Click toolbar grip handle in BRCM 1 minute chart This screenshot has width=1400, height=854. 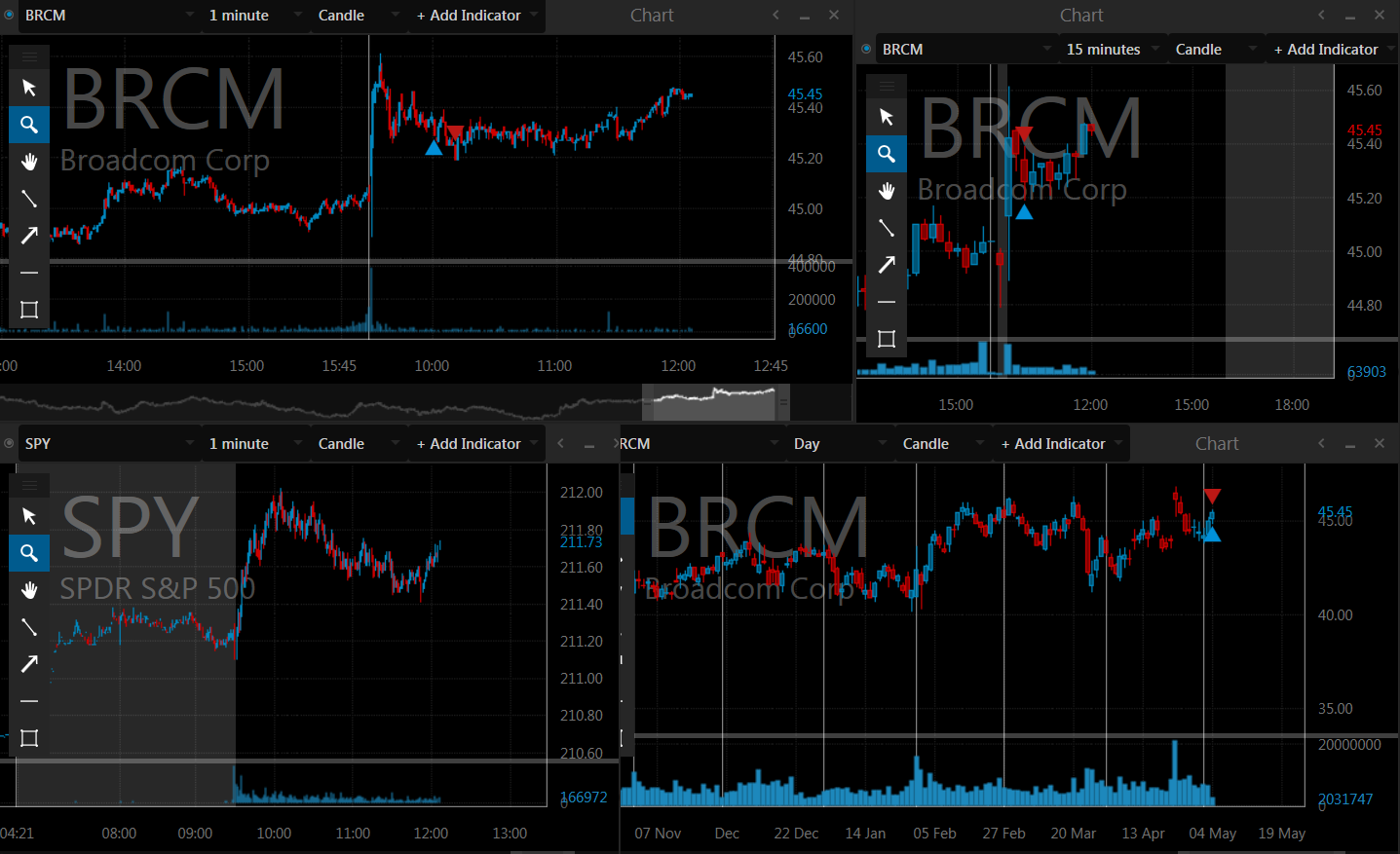pos(29,56)
